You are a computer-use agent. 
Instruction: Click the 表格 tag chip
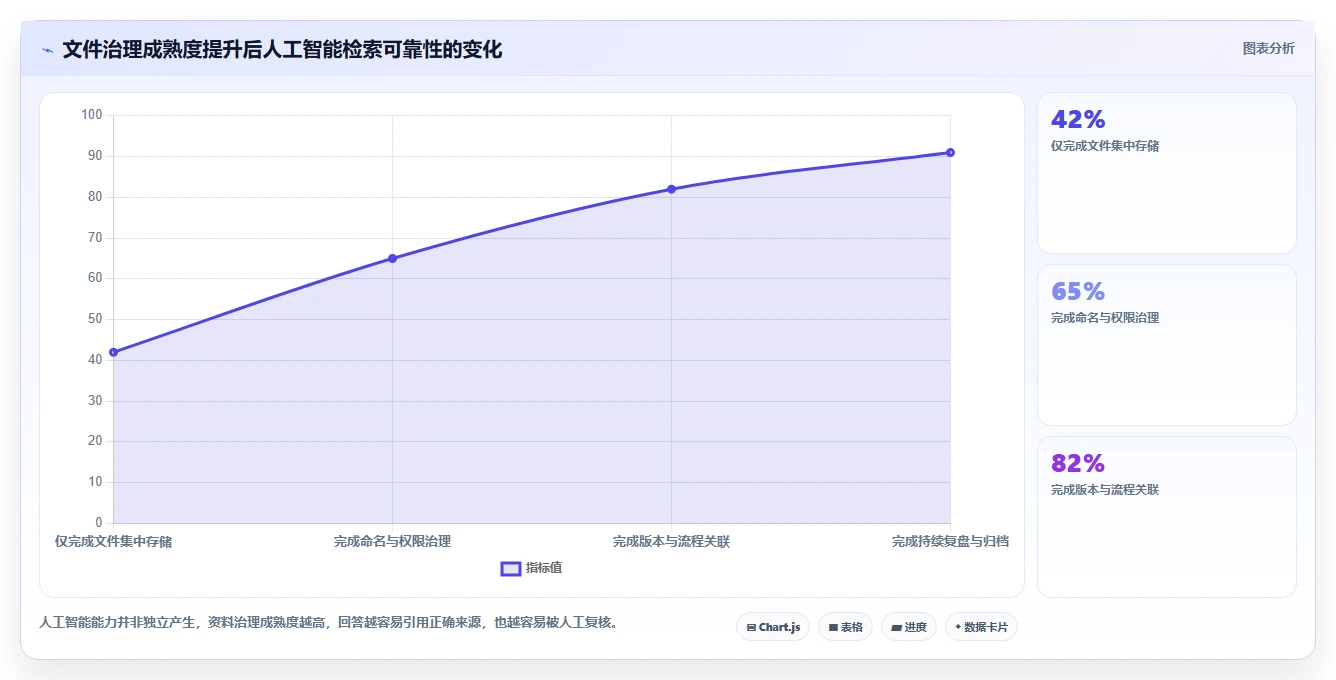(845, 627)
